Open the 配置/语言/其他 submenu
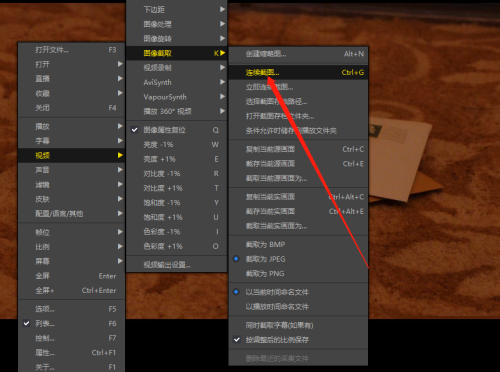 [x=71, y=214]
